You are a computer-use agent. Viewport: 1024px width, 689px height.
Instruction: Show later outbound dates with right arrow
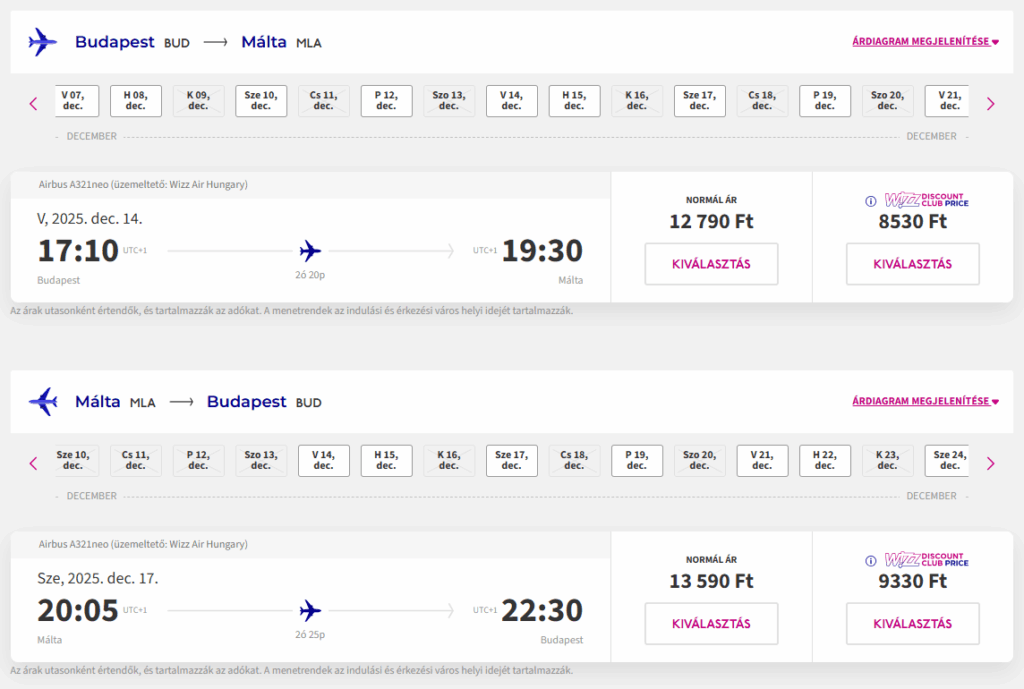point(991,104)
